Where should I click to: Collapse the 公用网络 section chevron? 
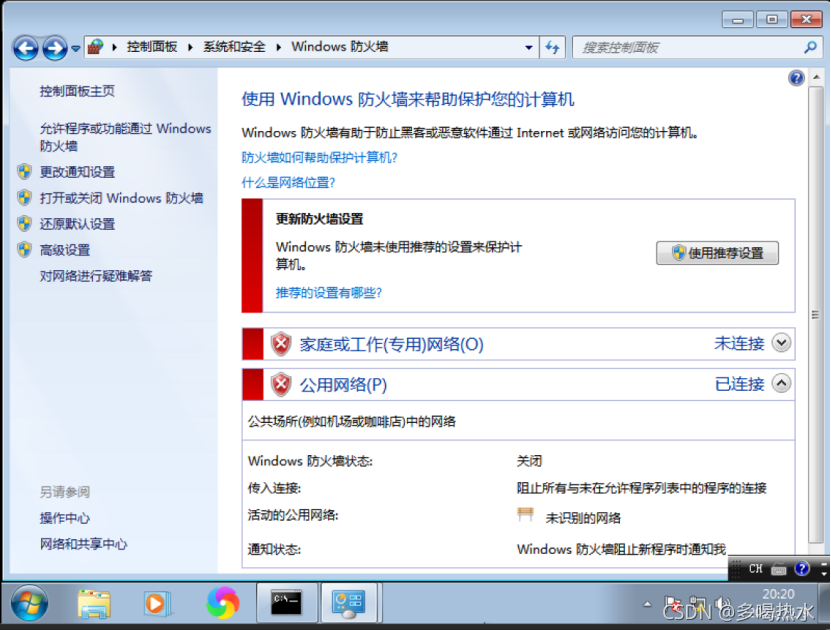(781, 383)
